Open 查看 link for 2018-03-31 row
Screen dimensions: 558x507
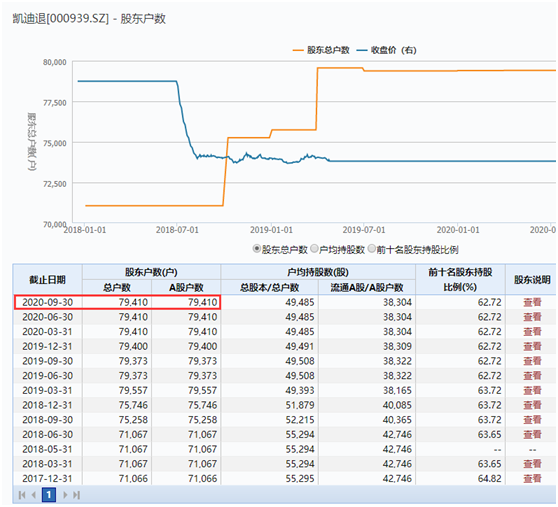(532, 464)
